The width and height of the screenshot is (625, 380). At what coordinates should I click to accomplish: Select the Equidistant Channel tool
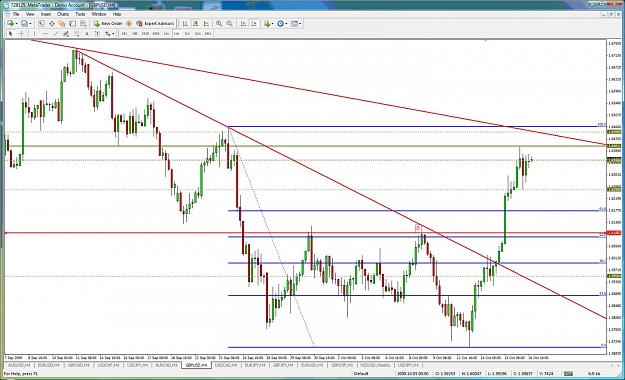click(66, 34)
